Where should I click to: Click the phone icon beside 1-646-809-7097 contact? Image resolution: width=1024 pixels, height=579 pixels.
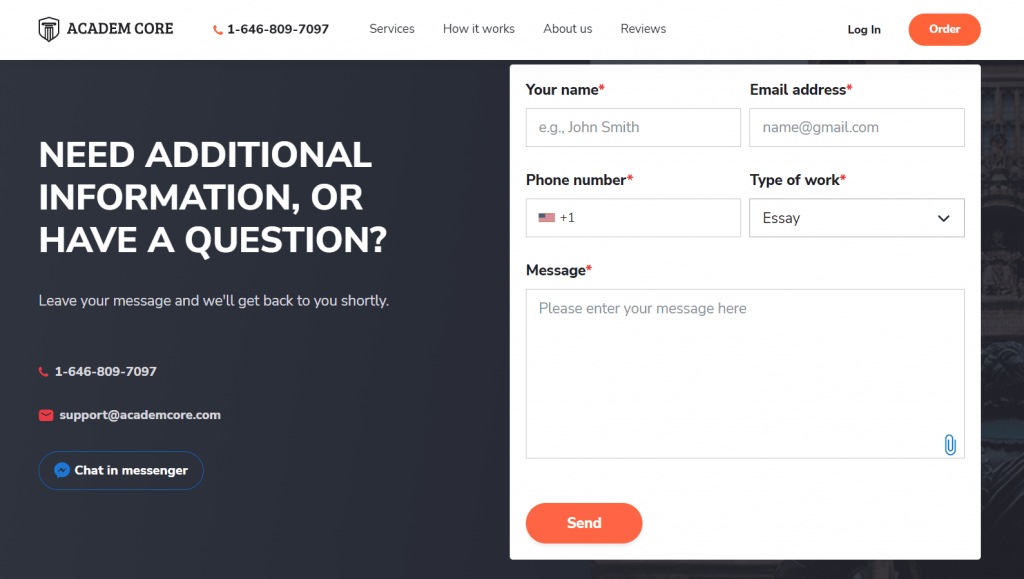tap(44, 371)
